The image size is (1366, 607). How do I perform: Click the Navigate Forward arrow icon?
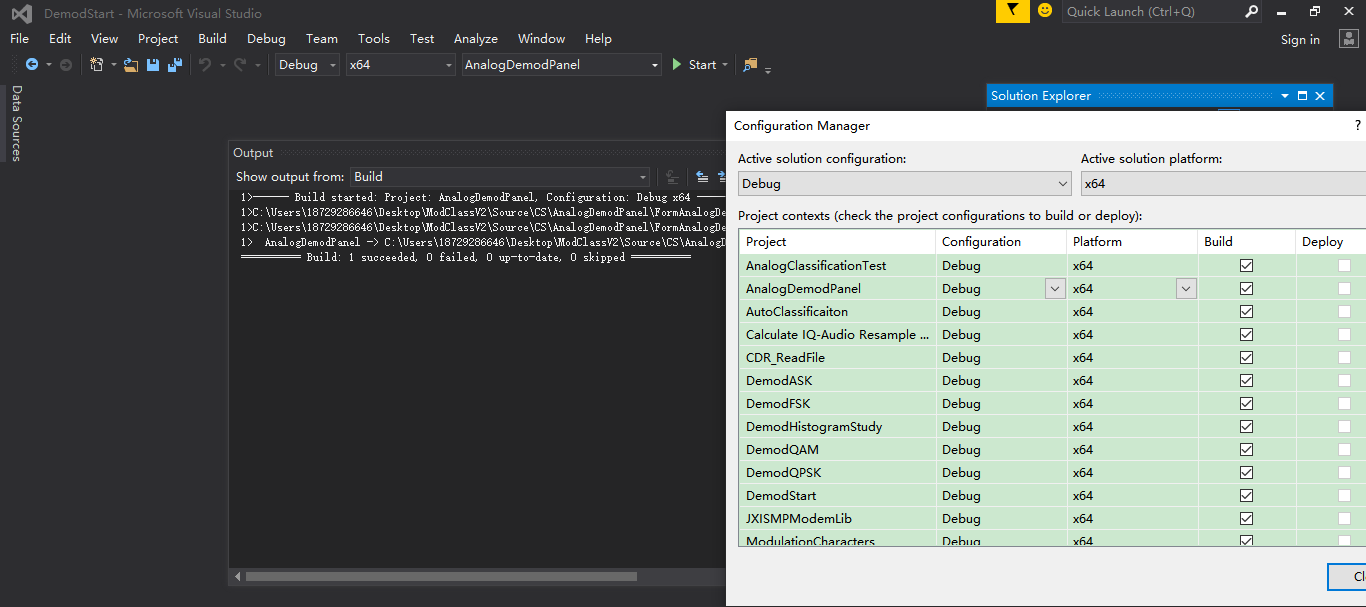coord(66,64)
